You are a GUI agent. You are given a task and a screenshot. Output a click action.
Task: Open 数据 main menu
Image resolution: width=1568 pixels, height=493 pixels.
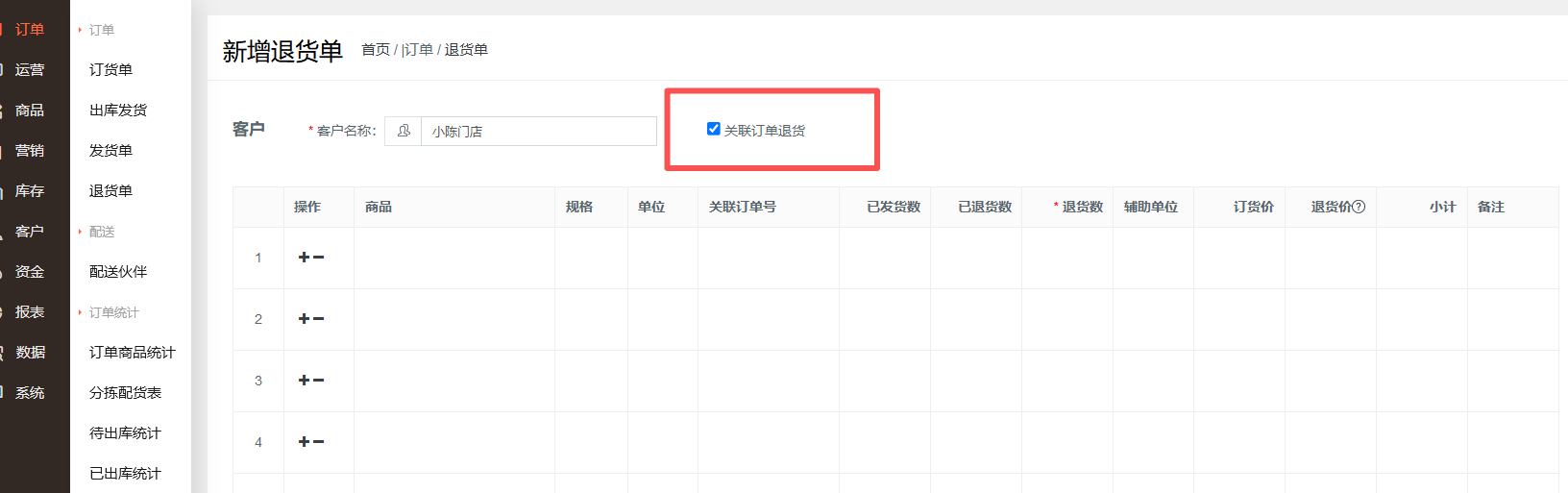click(30, 353)
